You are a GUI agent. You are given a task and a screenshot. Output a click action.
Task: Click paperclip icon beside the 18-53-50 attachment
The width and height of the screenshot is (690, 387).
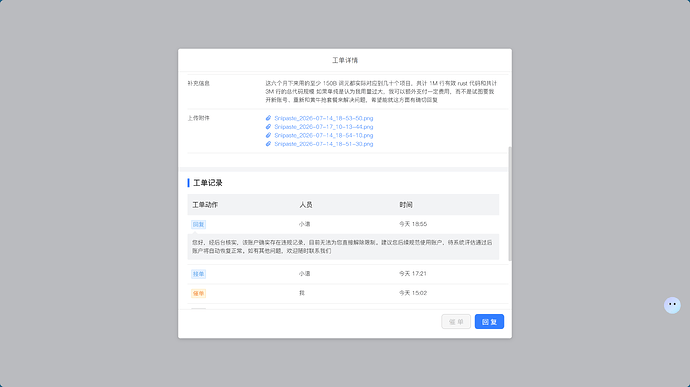[x=268, y=118]
